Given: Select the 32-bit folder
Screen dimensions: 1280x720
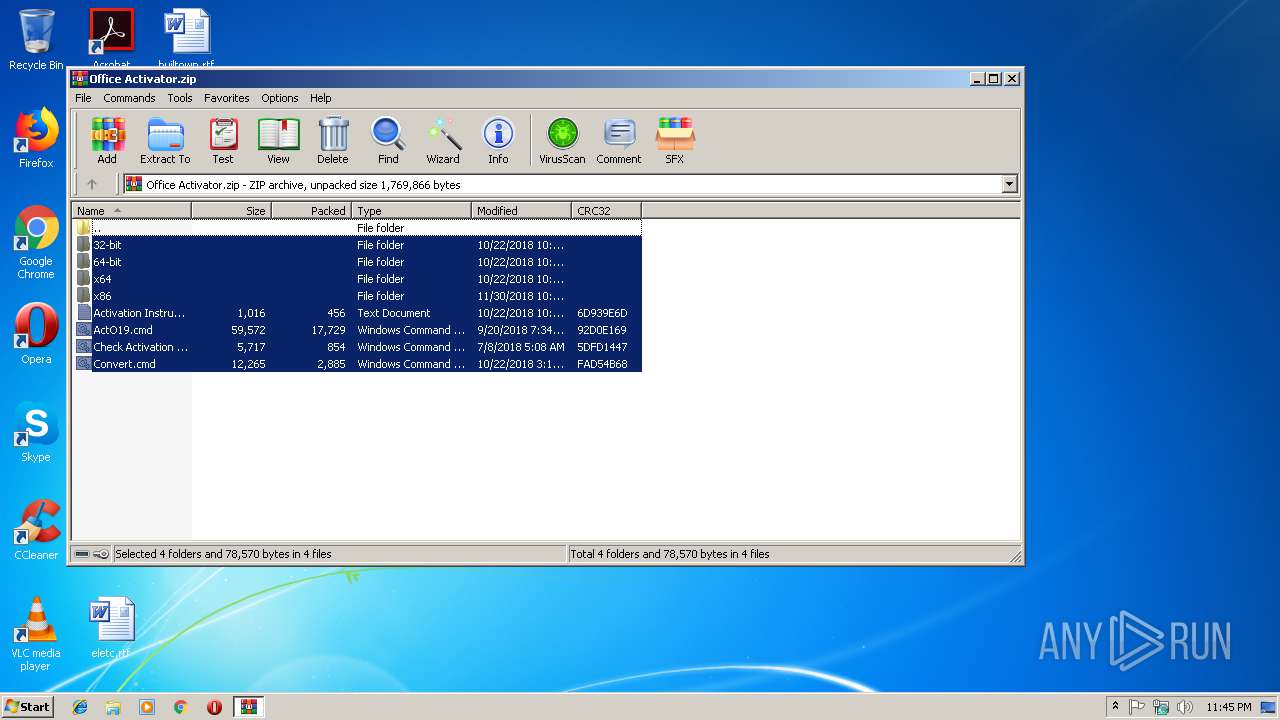Looking at the screenshot, I should 357,245.
